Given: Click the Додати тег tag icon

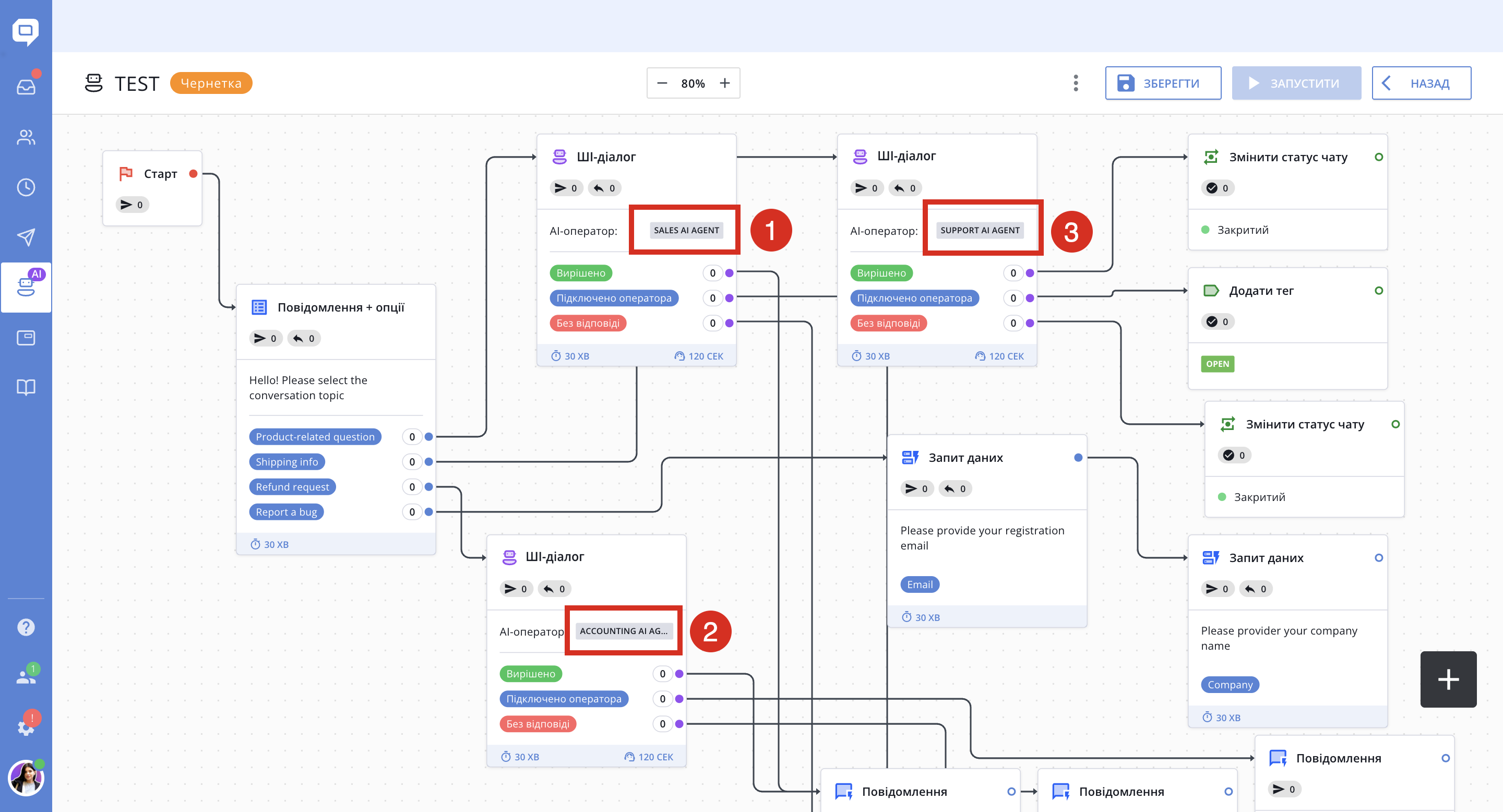Looking at the screenshot, I should [x=1211, y=291].
